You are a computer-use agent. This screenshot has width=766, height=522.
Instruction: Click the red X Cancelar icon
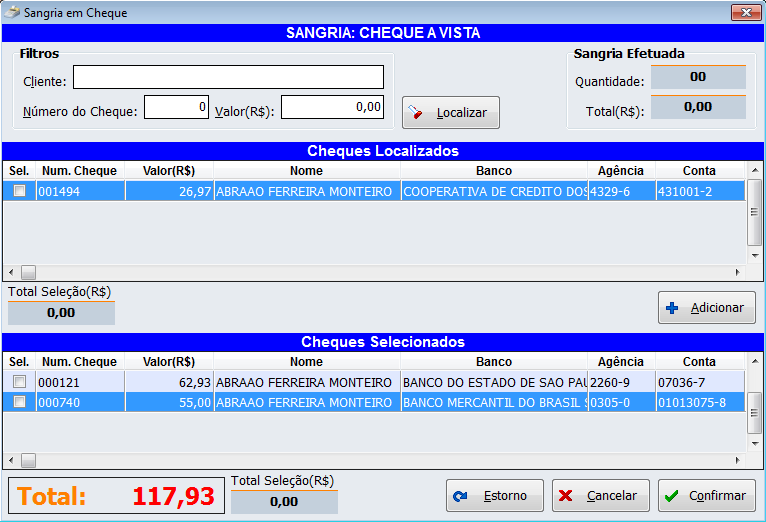(x=566, y=496)
